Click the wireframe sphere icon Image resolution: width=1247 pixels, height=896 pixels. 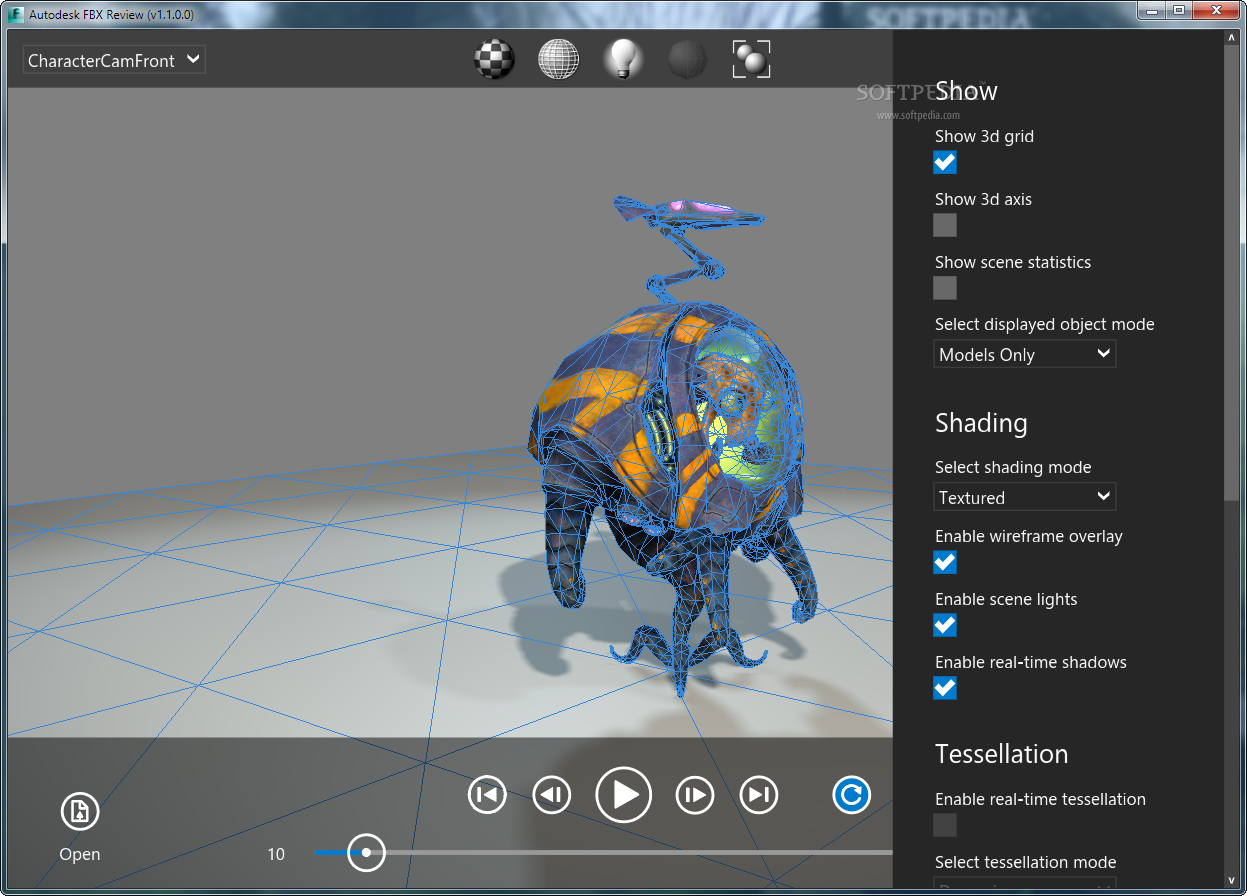pos(559,60)
